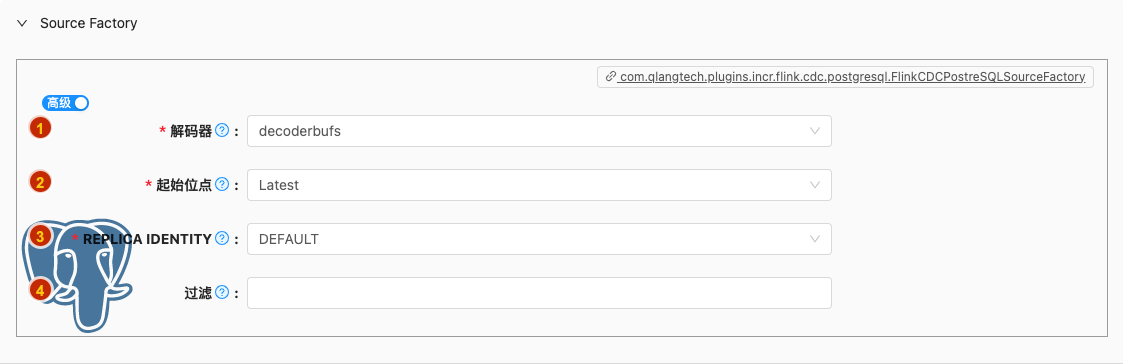Toggle the 高级 advanced switch
Screen dimensions: 1123x364
click(65, 103)
